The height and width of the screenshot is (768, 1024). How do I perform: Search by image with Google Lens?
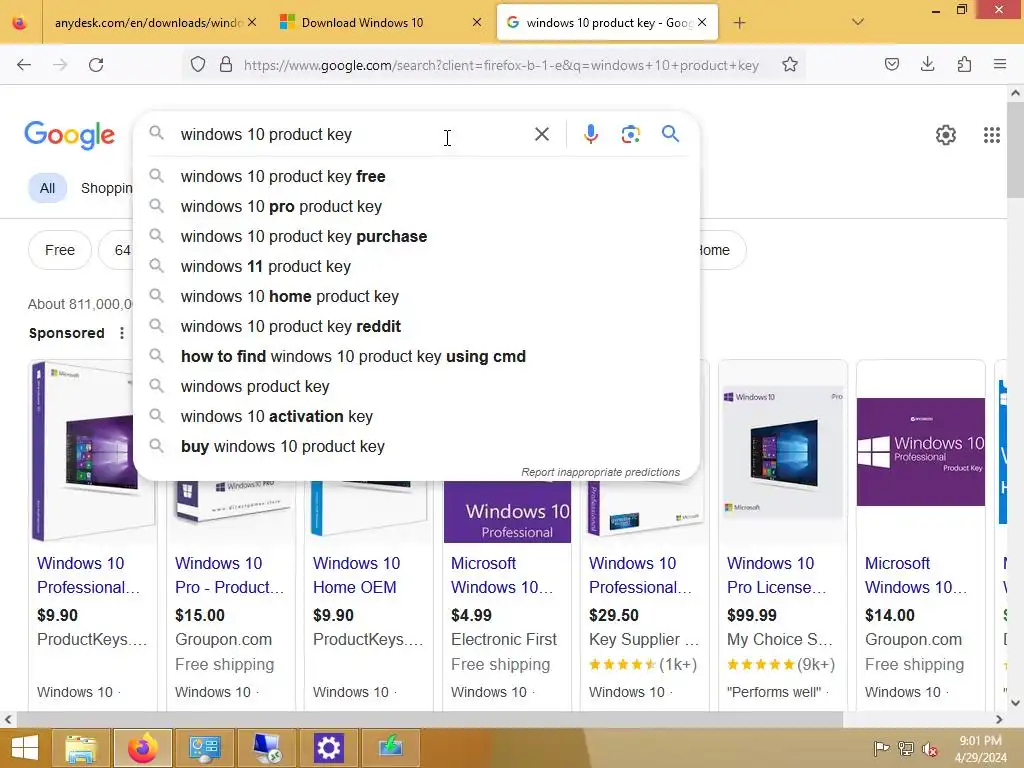coord(630,134)
